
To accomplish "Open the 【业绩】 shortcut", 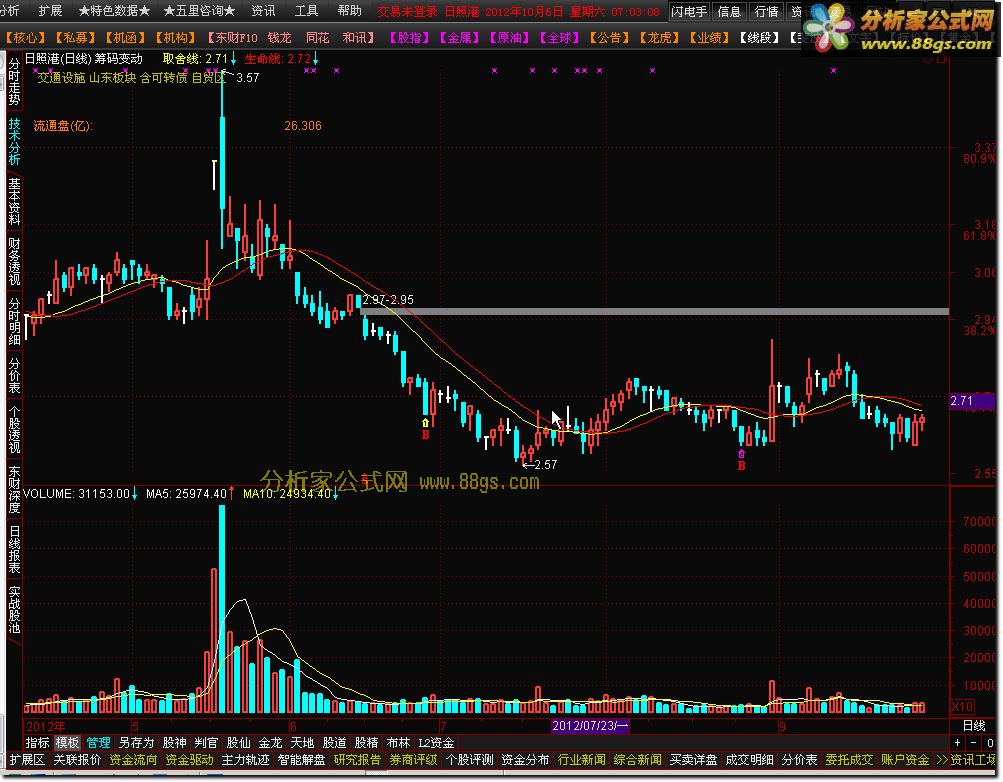I will click(x=709, y=38).
